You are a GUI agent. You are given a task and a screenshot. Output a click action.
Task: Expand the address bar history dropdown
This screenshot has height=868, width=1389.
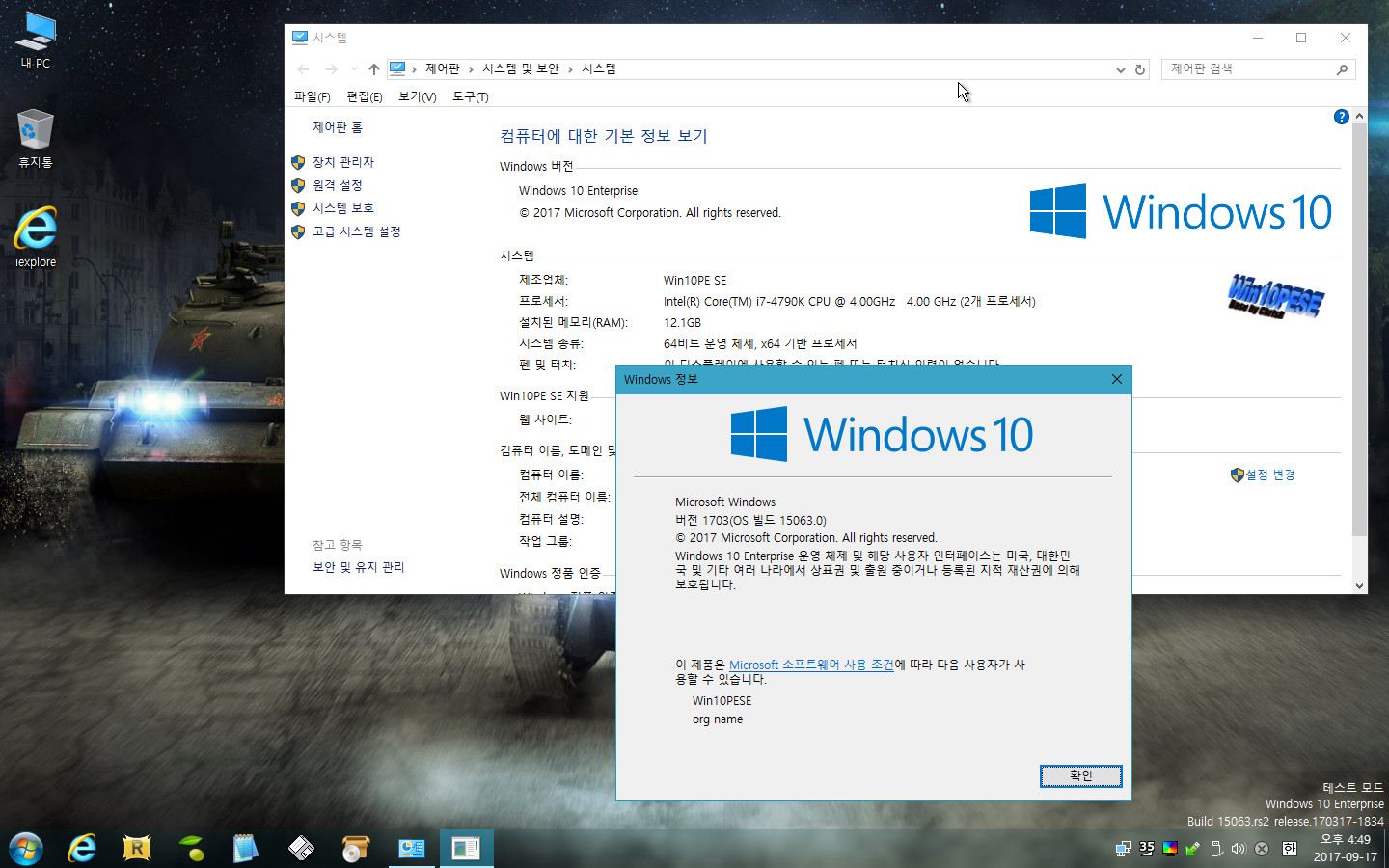point(1120,69)
